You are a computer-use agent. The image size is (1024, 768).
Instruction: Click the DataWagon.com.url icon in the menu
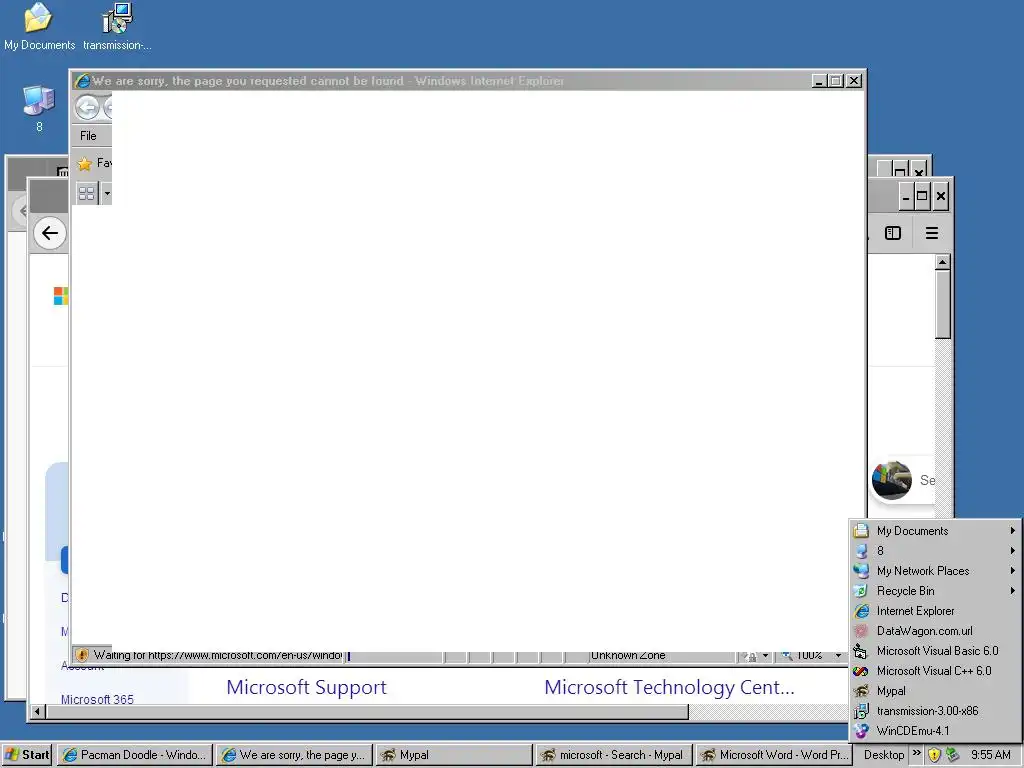861,631
